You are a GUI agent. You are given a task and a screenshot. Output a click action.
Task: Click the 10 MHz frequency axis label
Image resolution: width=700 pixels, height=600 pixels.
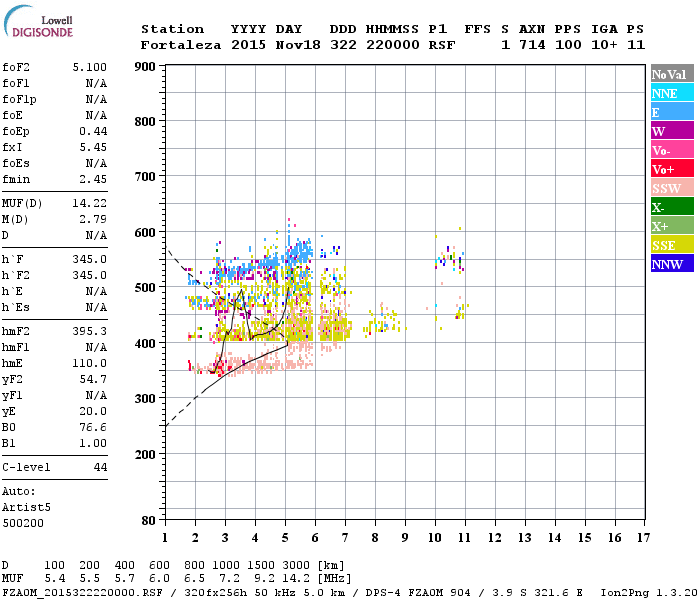(435, 538)
